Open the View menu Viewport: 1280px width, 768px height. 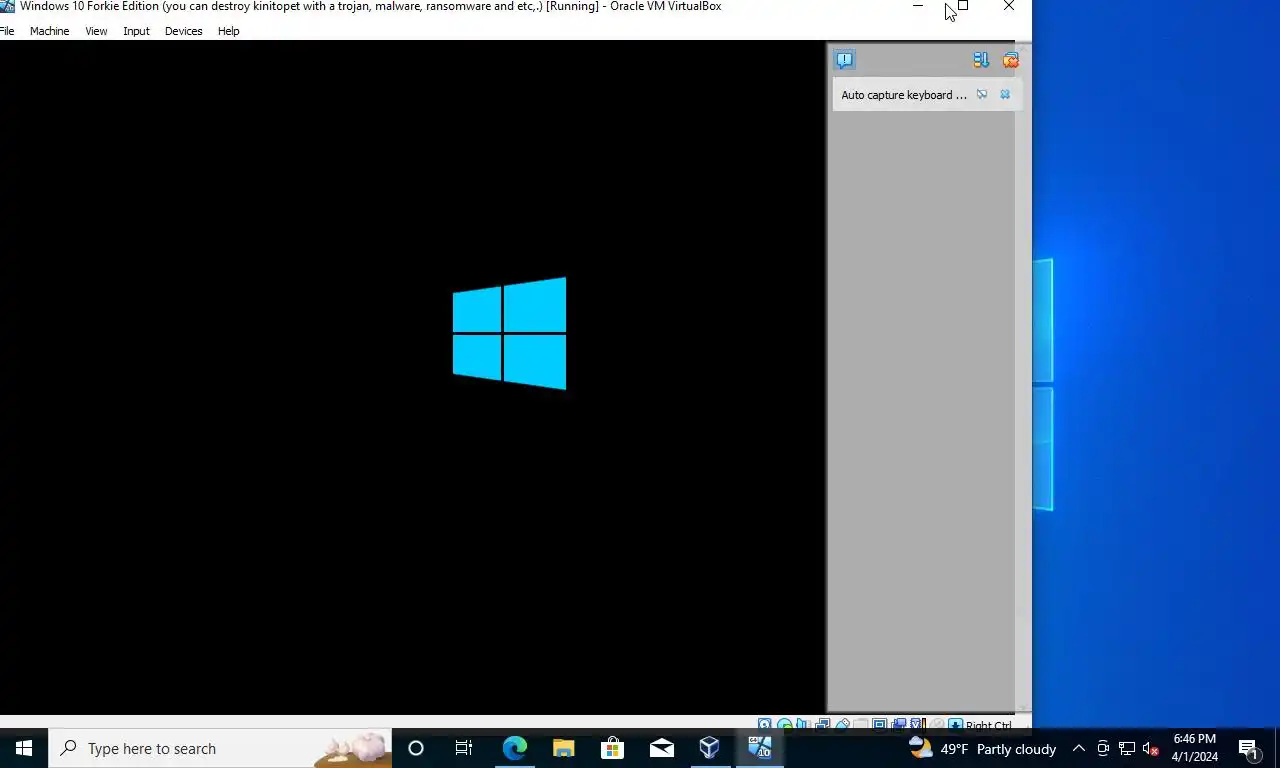[96, 31]
